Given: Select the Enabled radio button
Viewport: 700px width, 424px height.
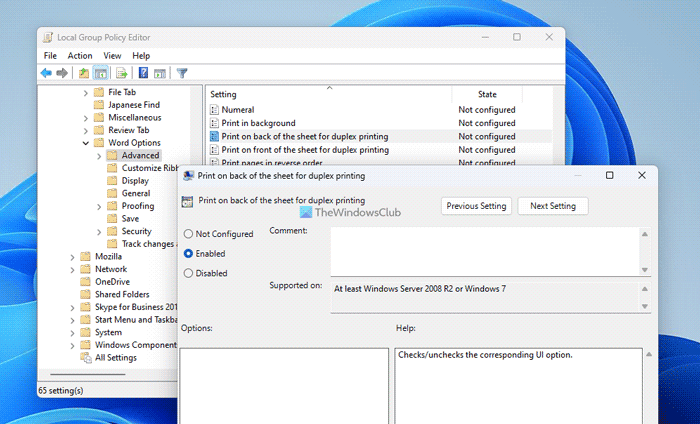Looking at the screenshot, I should point(188,254).
